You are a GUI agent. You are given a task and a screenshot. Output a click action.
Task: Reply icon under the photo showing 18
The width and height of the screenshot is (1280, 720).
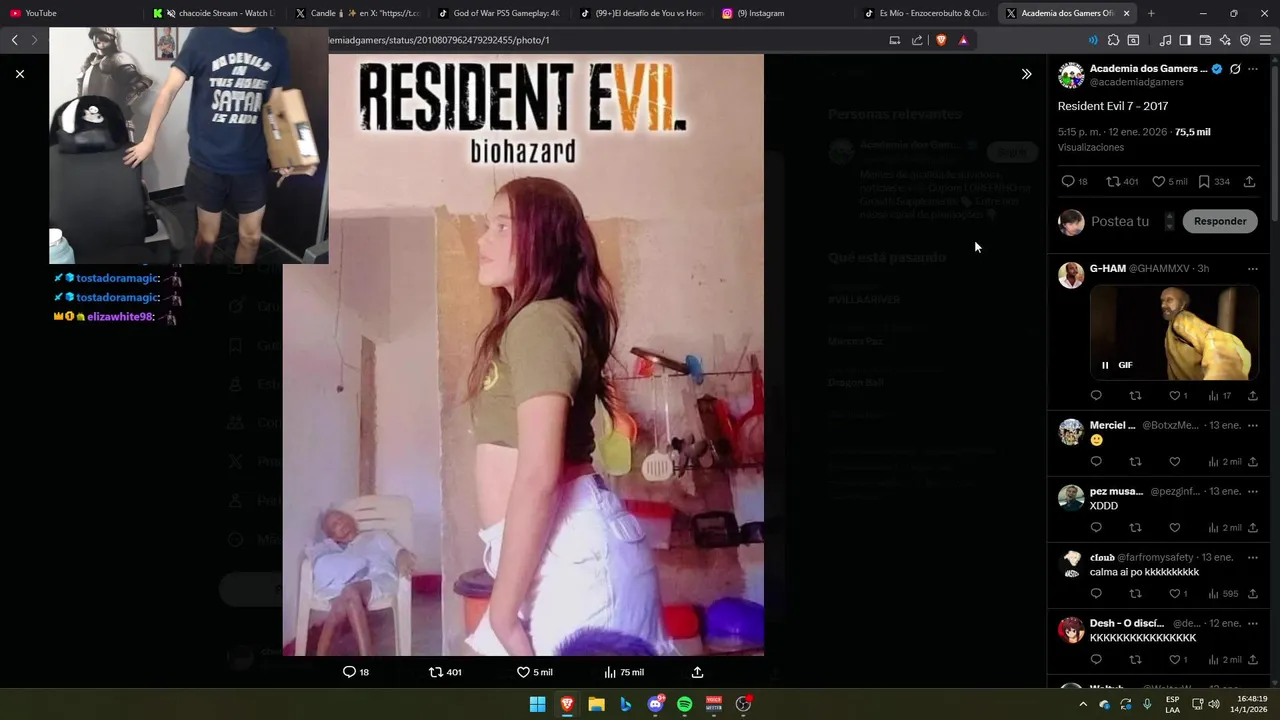pyautogui.click(x=349, y=672)
